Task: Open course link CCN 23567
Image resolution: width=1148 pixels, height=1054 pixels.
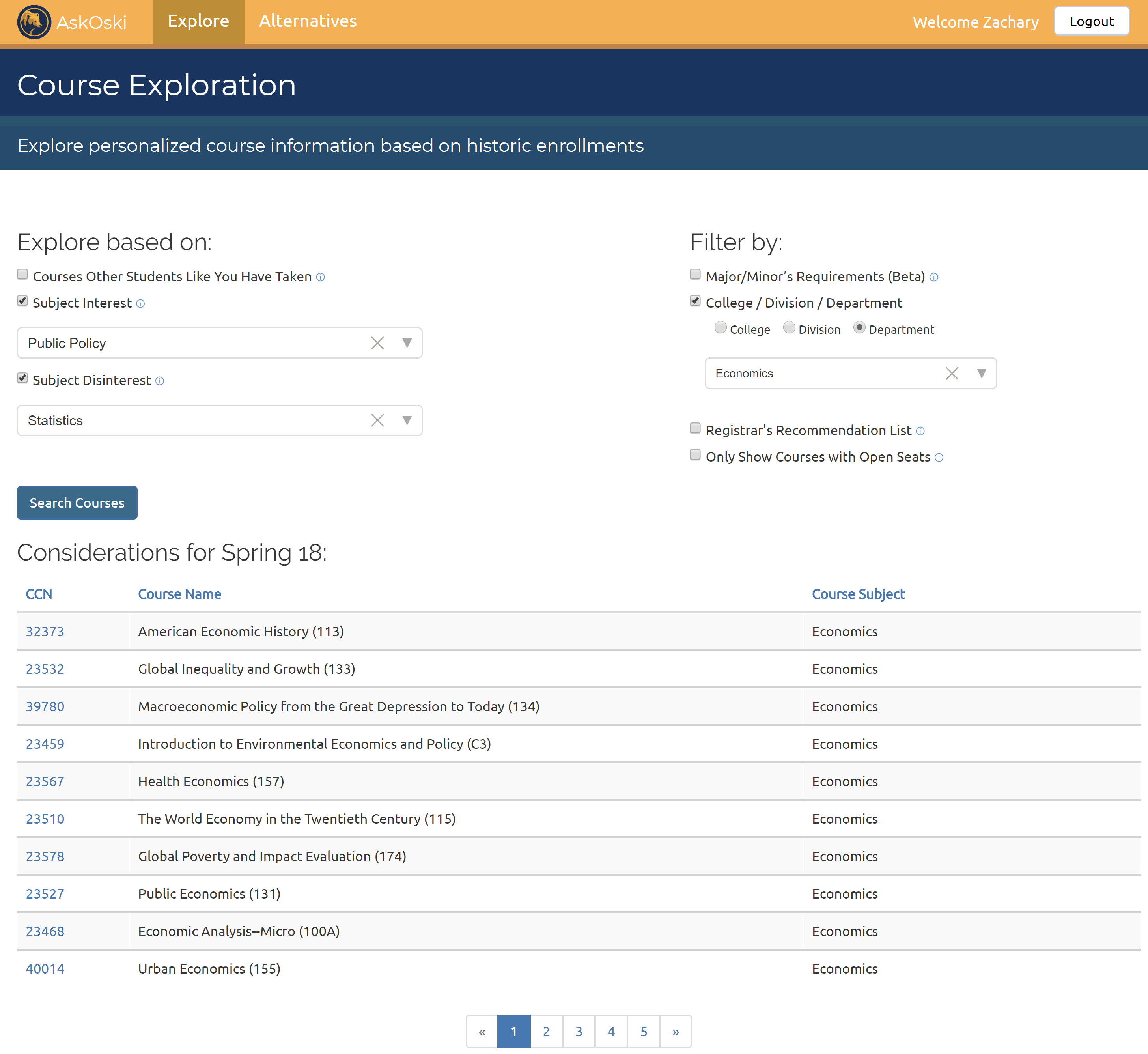Action: [45, 781]
